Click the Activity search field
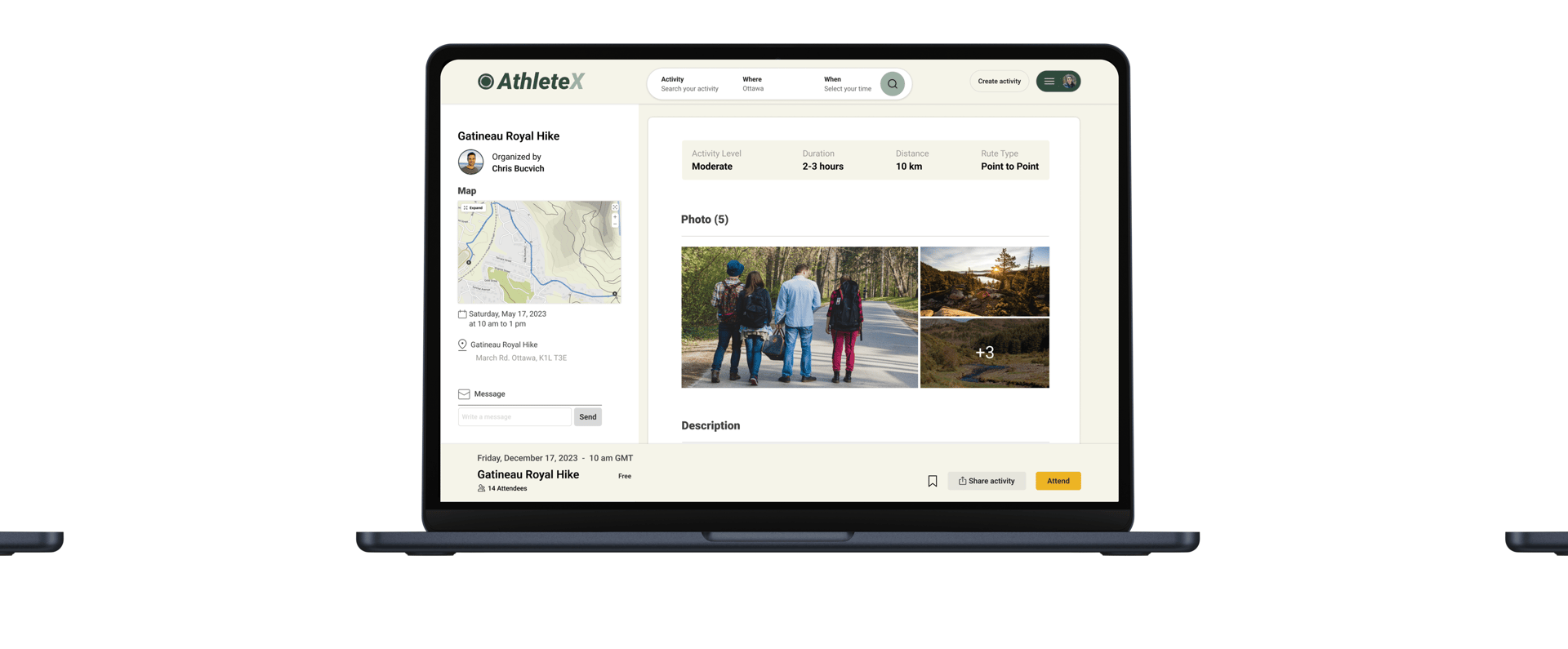The width and height of the screenshot is (1568, 649). [x=689, y=84]
